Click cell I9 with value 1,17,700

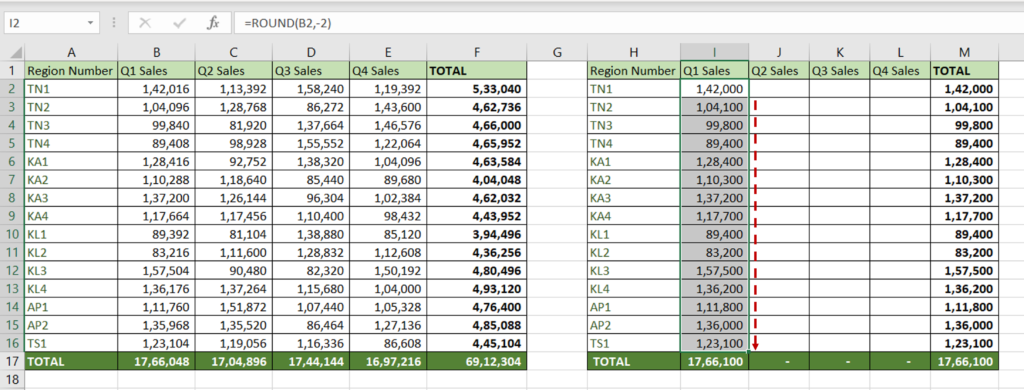tap(714, 216)
